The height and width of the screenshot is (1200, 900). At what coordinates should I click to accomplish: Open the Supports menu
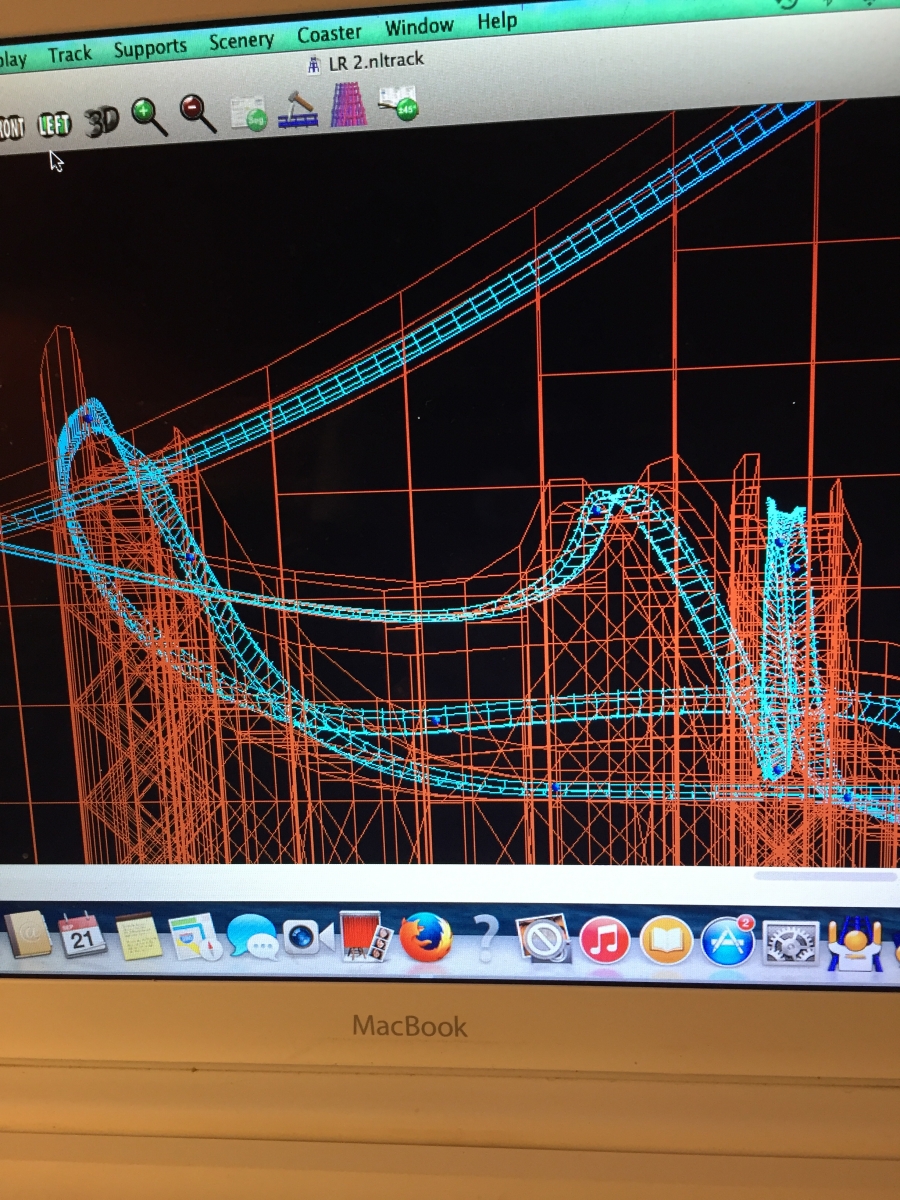point(150,48)
